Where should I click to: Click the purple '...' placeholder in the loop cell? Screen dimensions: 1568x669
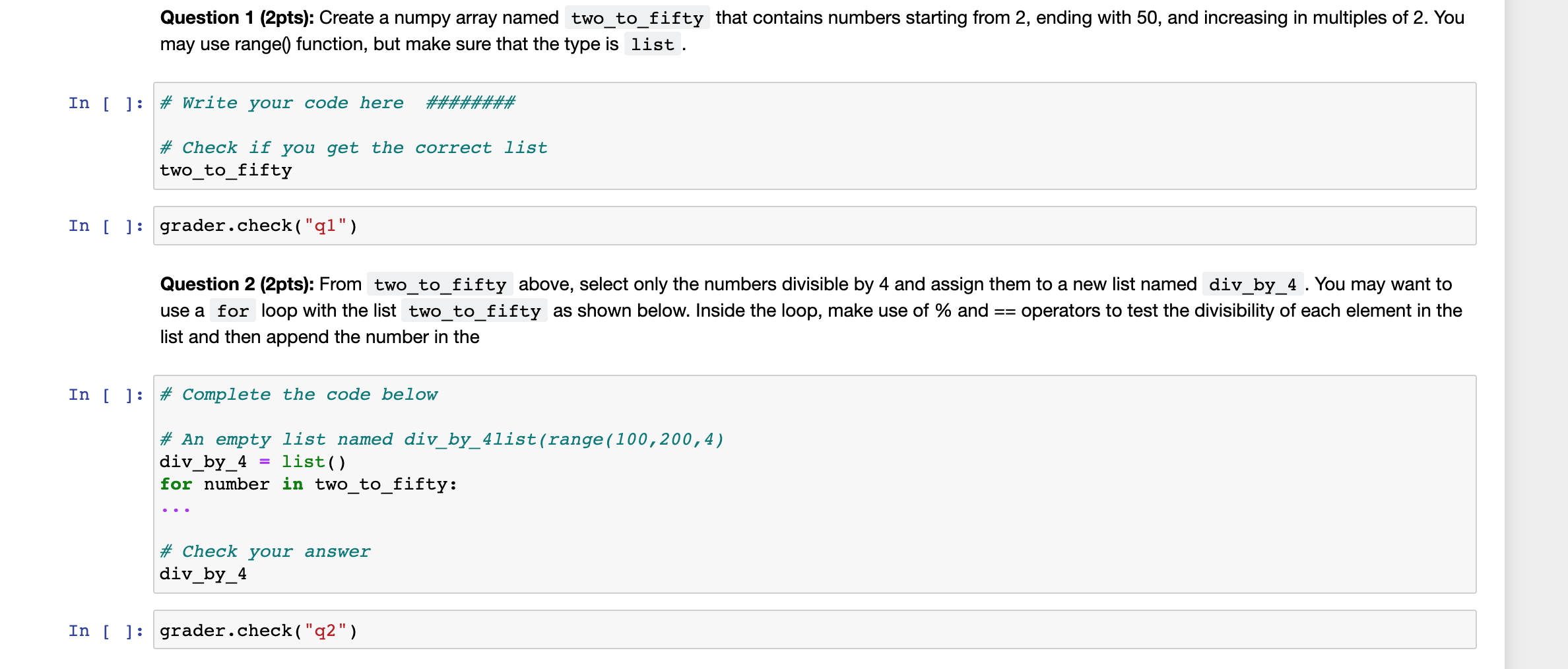[176, 509]
